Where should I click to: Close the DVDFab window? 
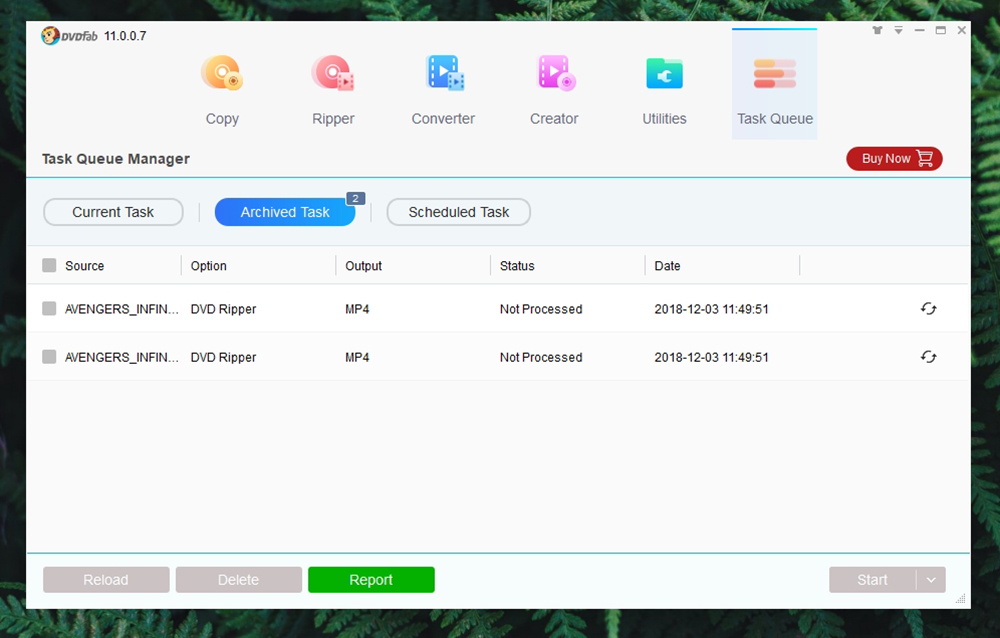point(962,30)
